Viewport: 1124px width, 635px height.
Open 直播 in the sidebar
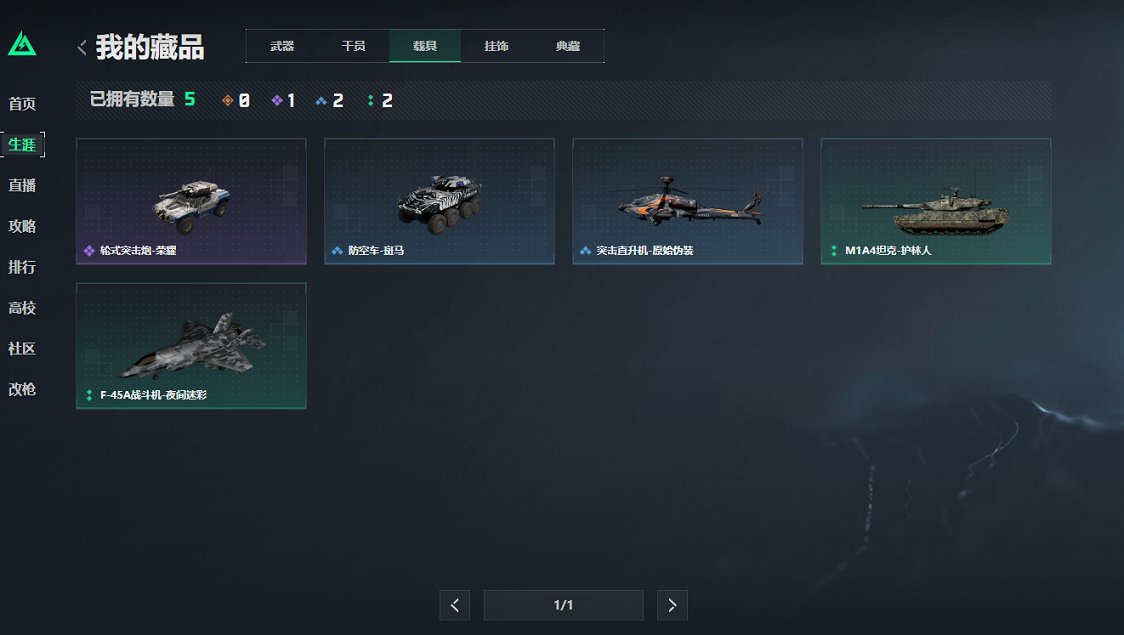(22, 185)
